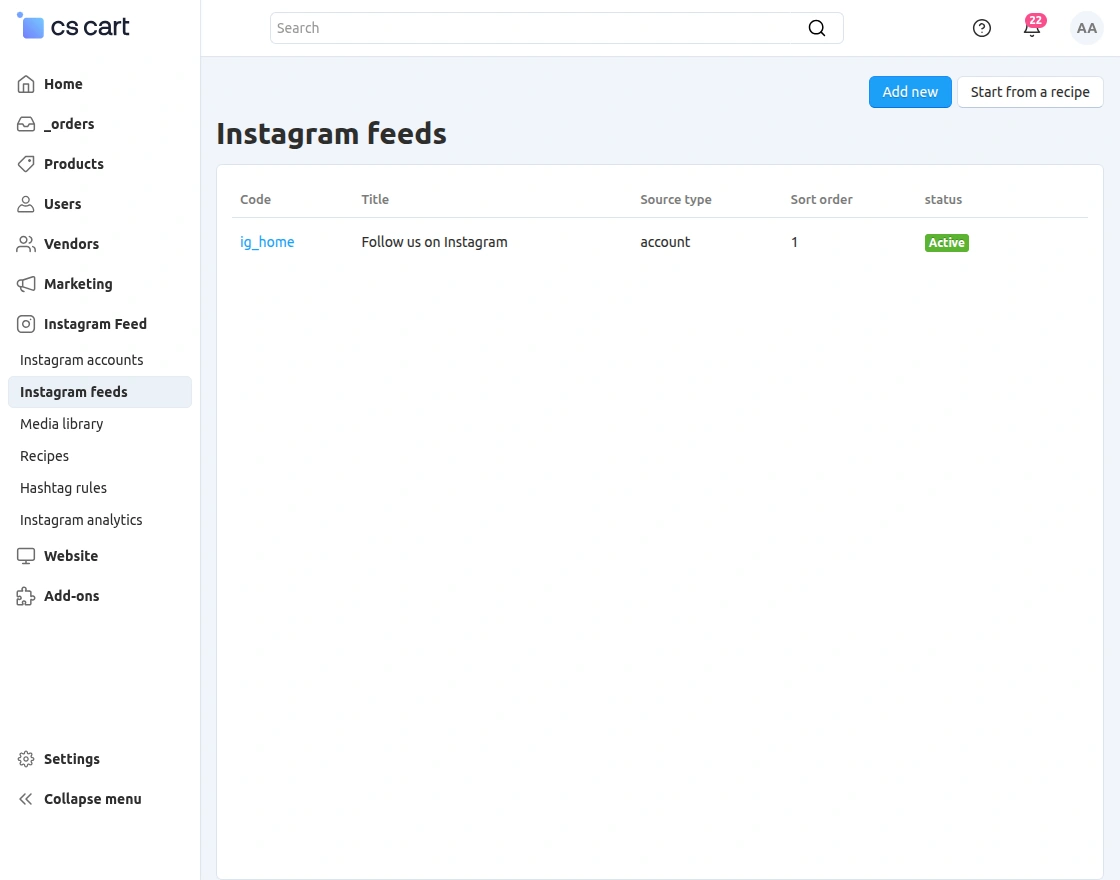Open Instagram accounts submenu item
Image resolution: width=1120 pixels, height=880 pixels.
tap(81, 360)
